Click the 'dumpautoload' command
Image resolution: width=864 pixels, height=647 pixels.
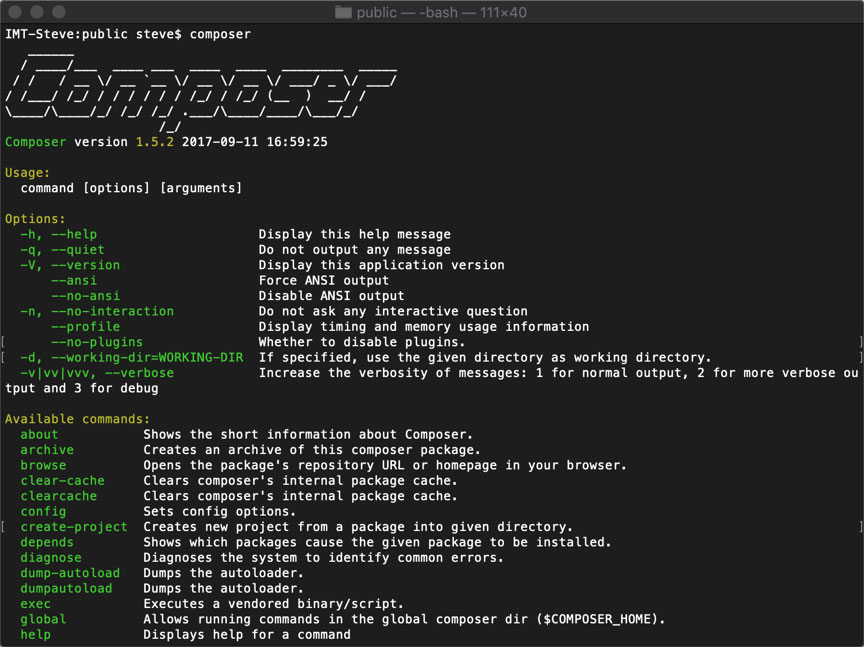pyautogui.click(x=66, y=589)
